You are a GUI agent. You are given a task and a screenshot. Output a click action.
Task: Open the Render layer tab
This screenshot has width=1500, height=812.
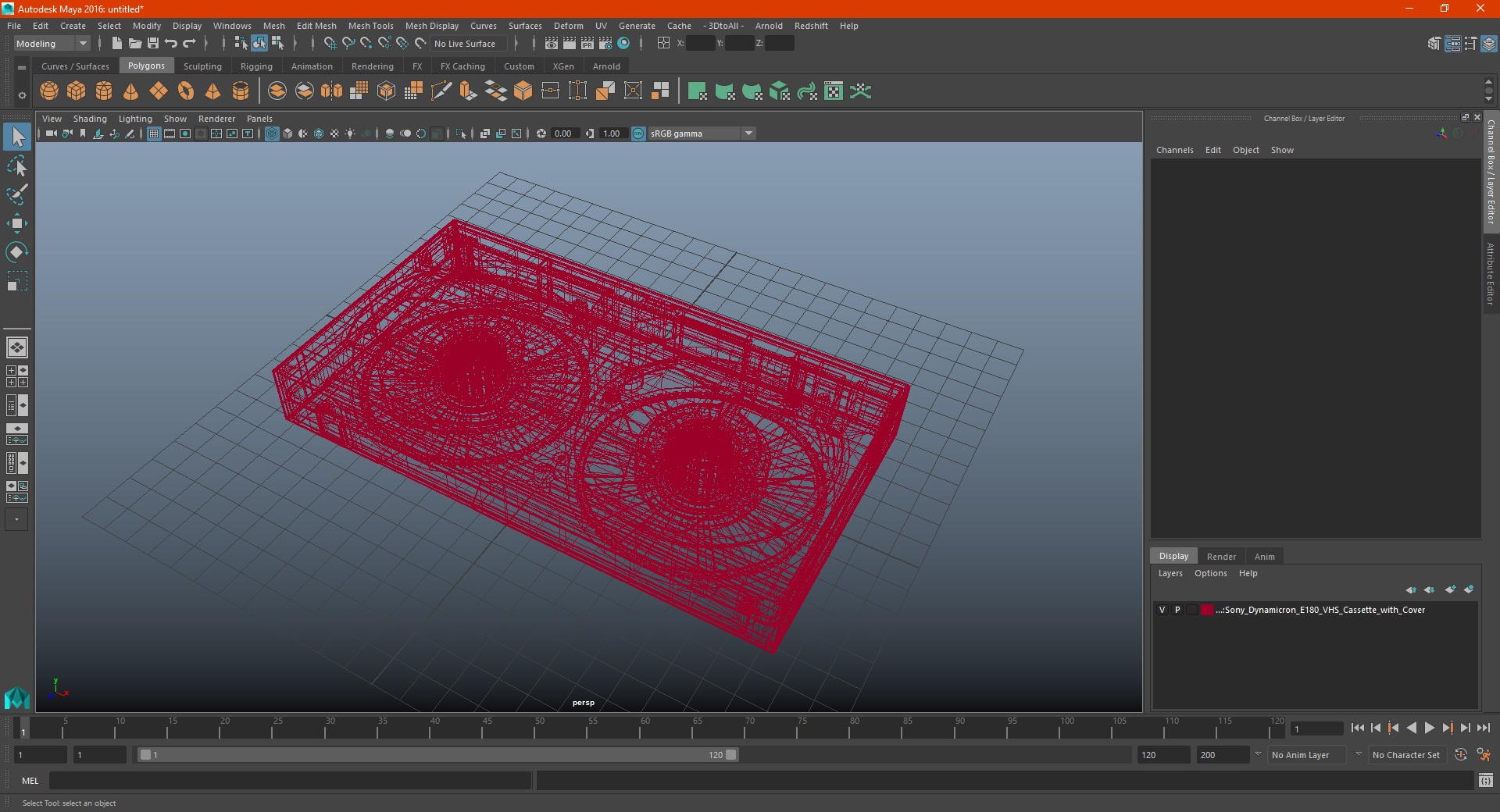tap(1221, 557)
